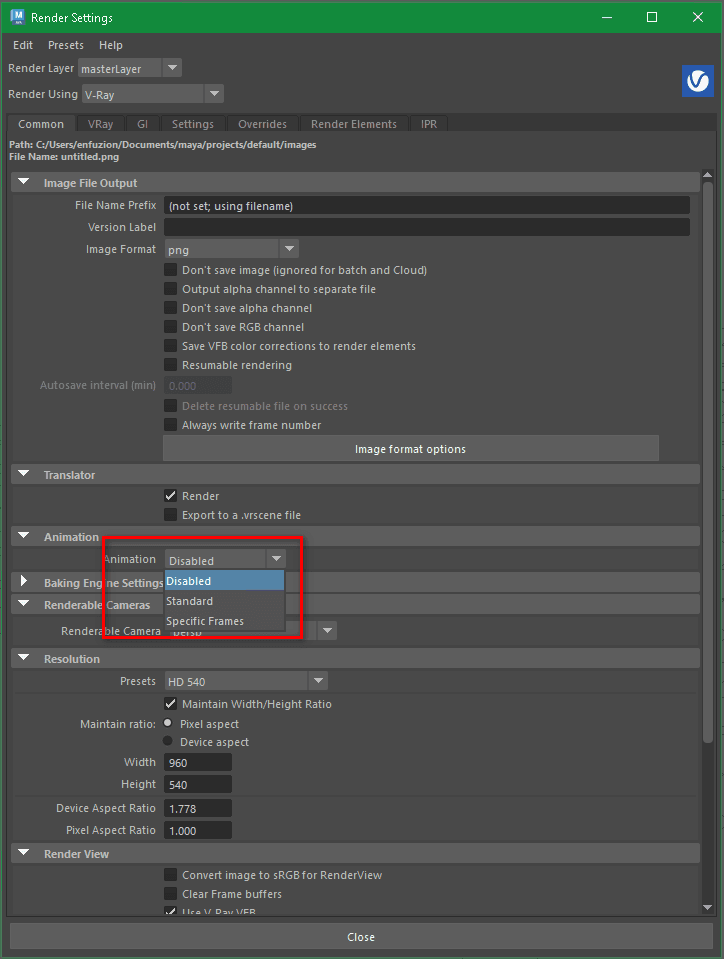Image resolution: width=724 pixels, height=959 pixels.
Task: Open the Image Format png dropdown
Action: click(x=231, y=249)
